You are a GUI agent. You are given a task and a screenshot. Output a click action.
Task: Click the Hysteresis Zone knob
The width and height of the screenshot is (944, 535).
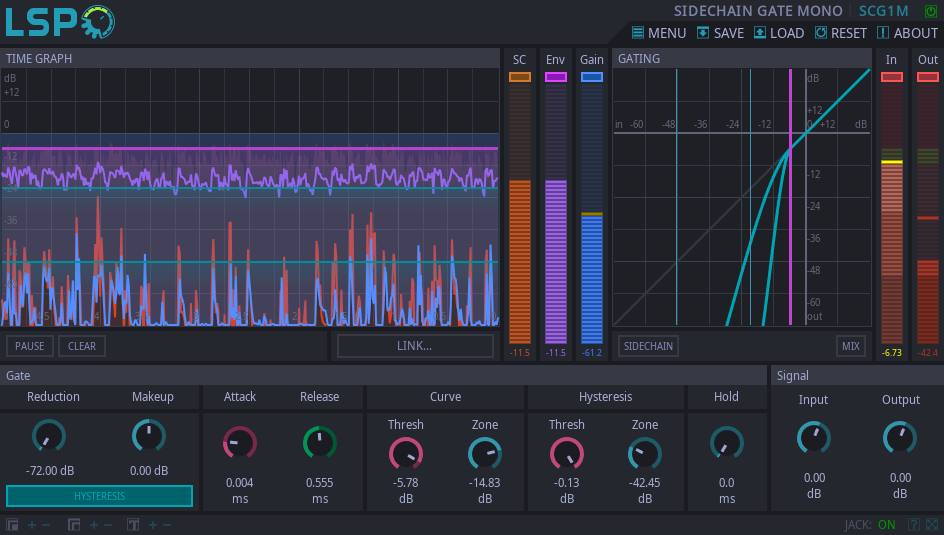(645, 454)
